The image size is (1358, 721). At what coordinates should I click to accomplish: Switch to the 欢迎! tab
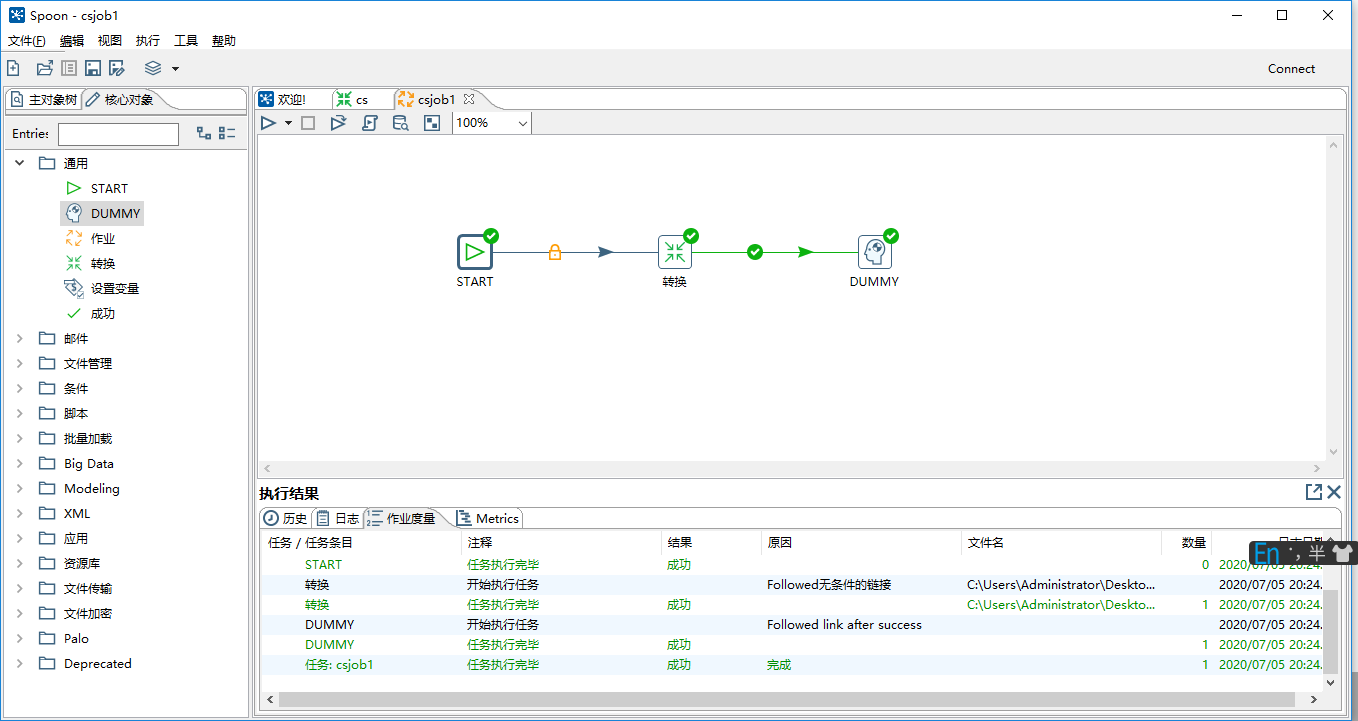pyautogui.click(x=291, y=99)
